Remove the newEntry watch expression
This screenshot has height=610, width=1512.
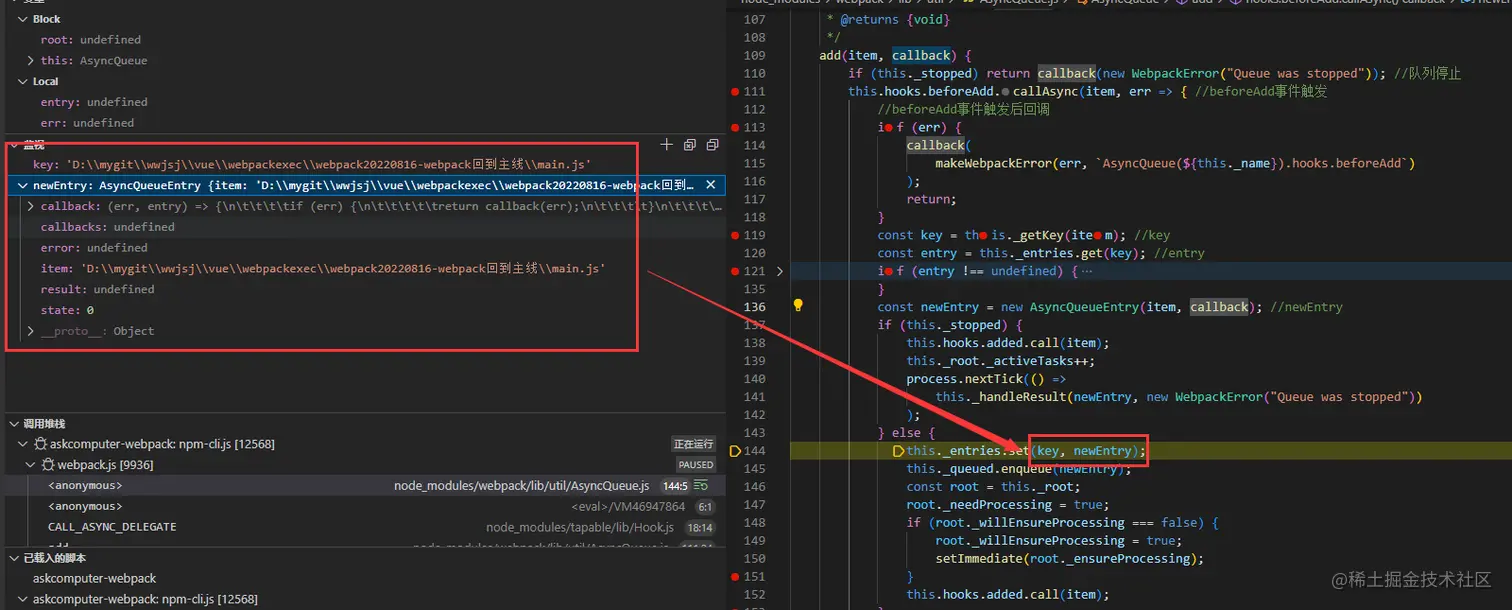(x=711, y=185)
